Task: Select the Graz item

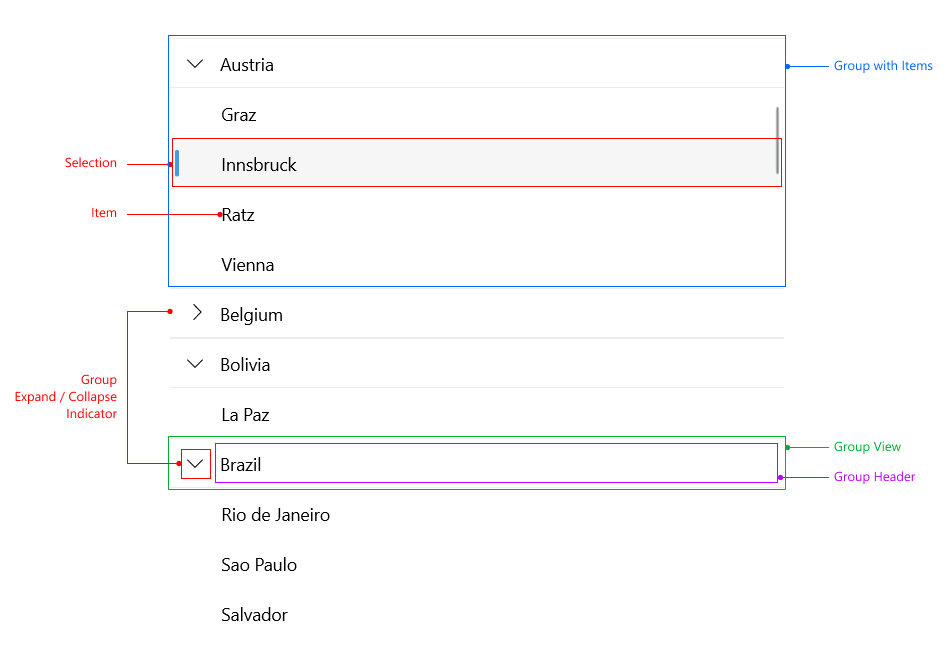Action: coord(239,115)
